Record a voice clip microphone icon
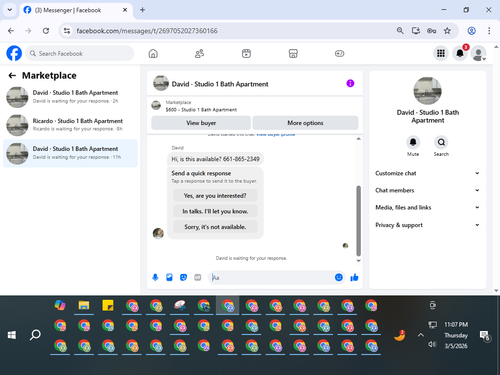 (x=155, y=277)
